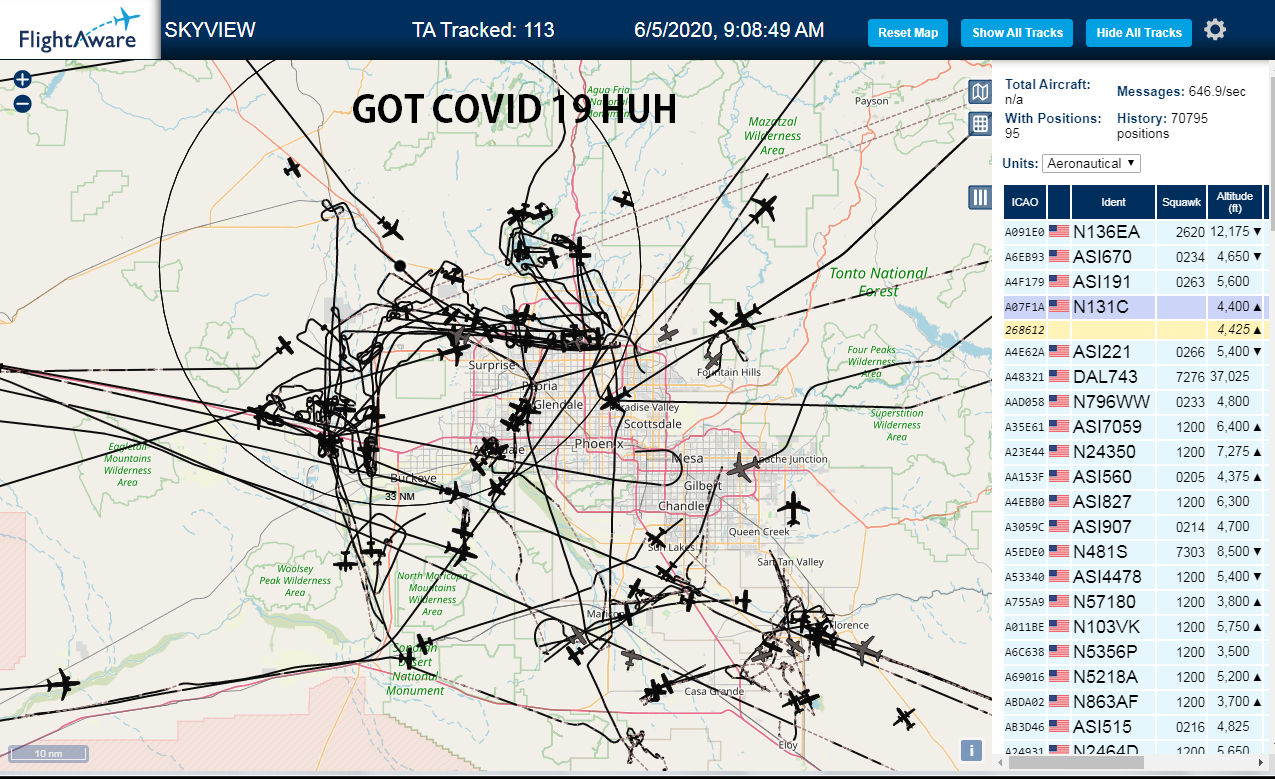The height and width of the screenshot is (779, 1275).
Task: Click Reset Map button
Action: [908, 33]
